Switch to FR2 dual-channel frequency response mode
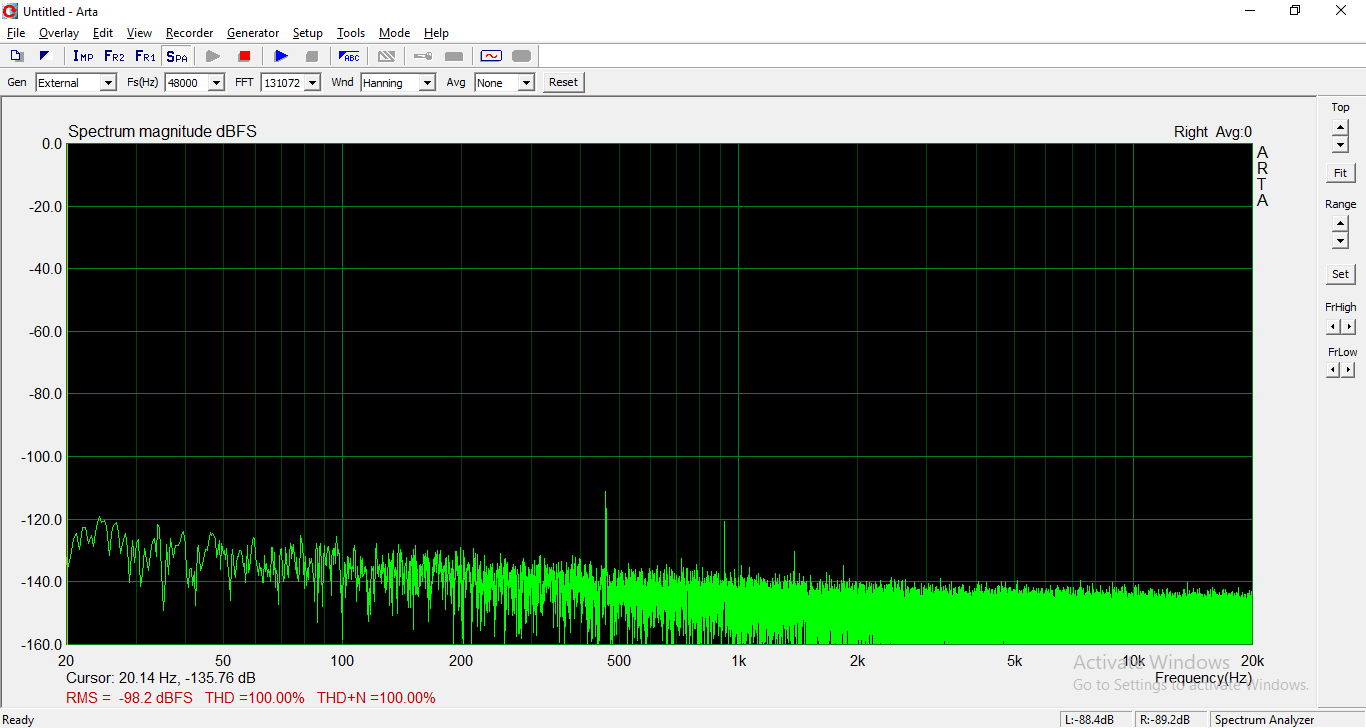 (114, 56)
